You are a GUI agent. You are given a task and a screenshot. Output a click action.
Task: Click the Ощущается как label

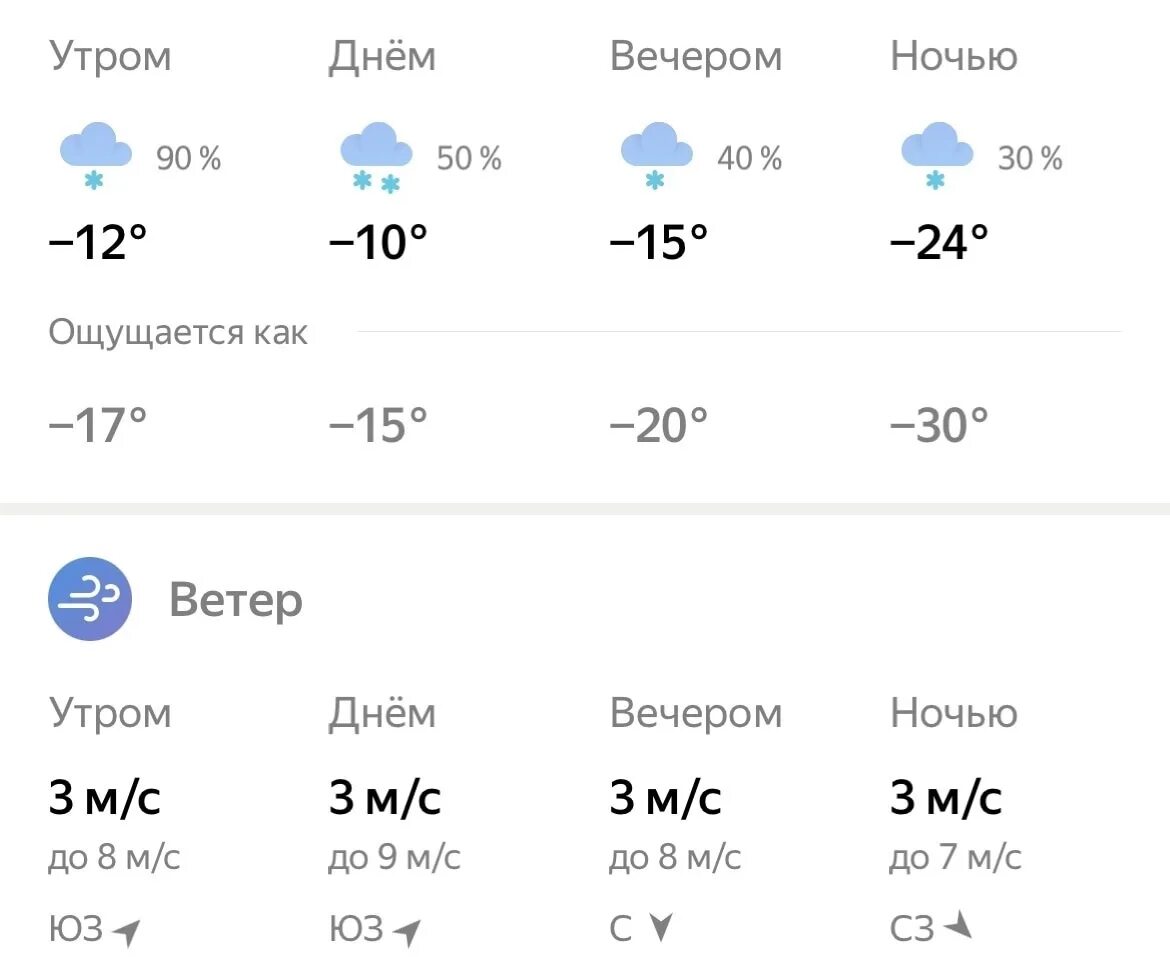point(178,332)
